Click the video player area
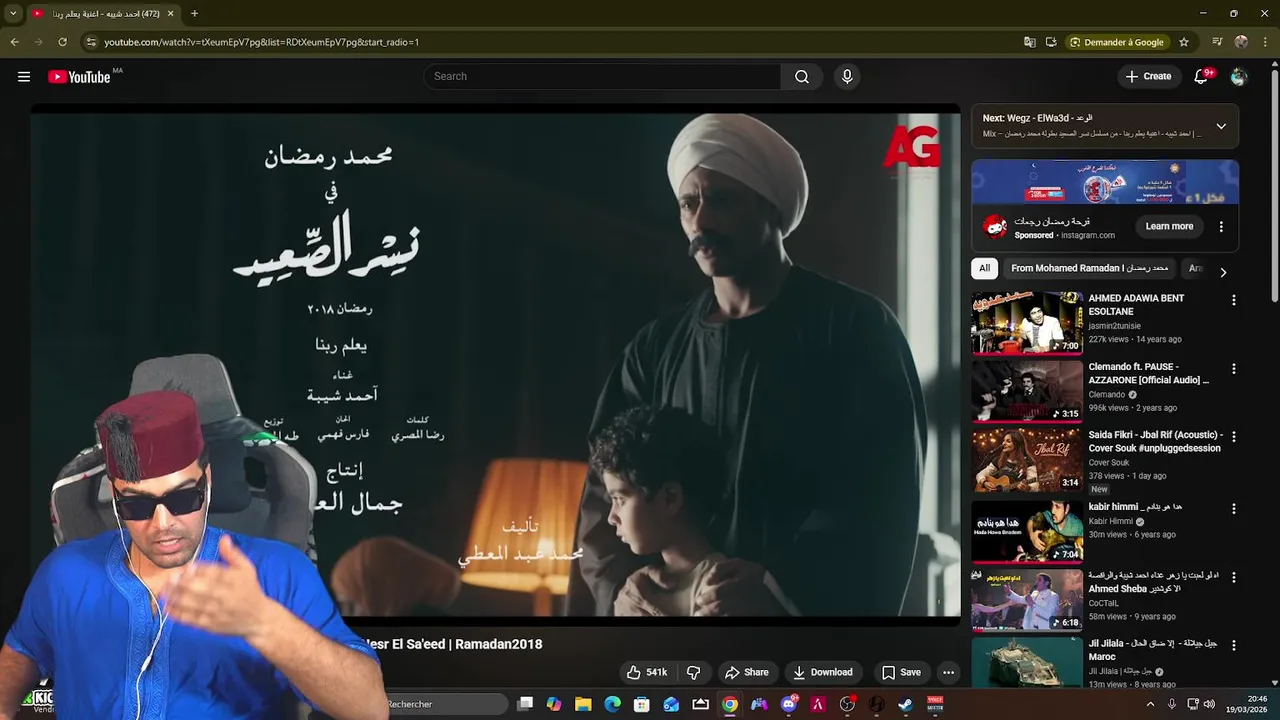Image resolution: width=1280 pixels, height=720 pixels. pyautogui.click(x=495, y=365)
